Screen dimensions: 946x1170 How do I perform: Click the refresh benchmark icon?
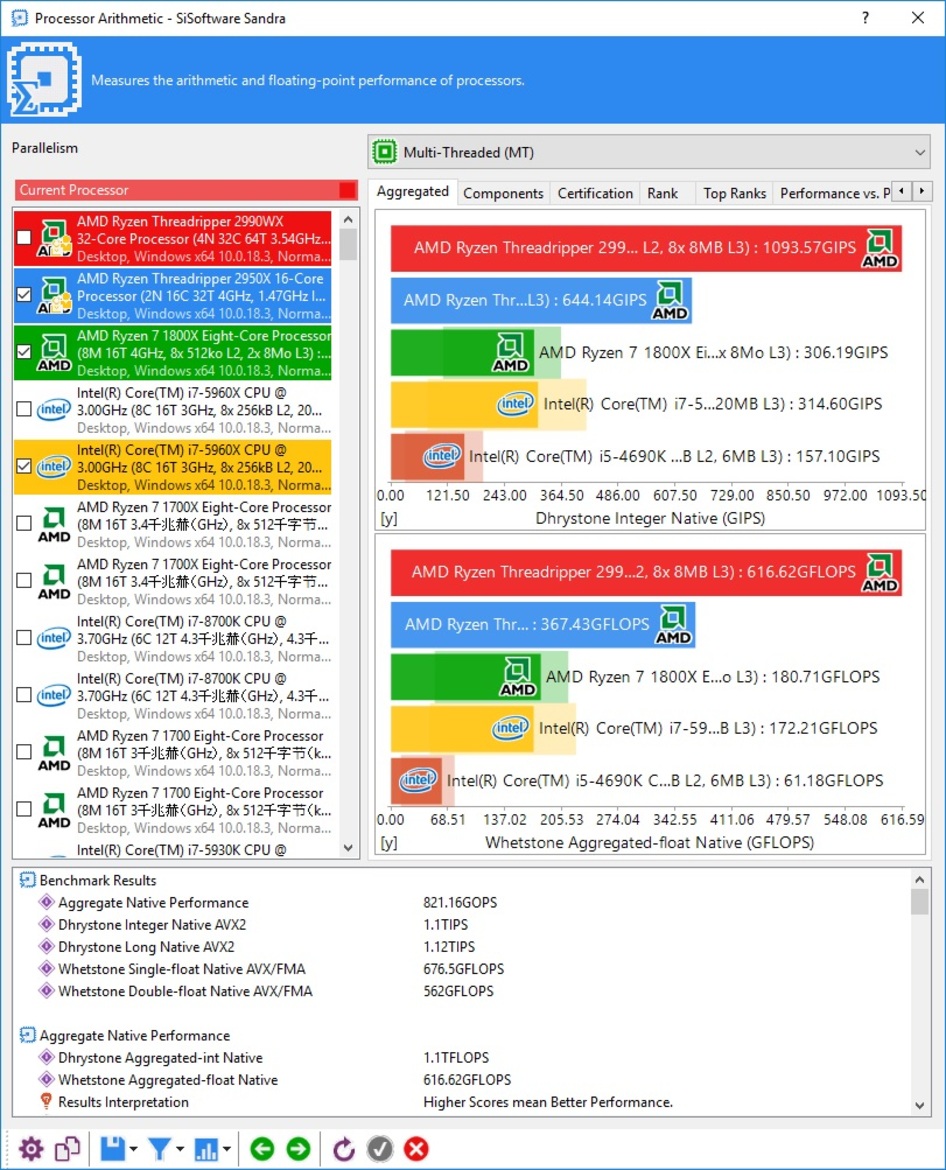[343, 1148]
